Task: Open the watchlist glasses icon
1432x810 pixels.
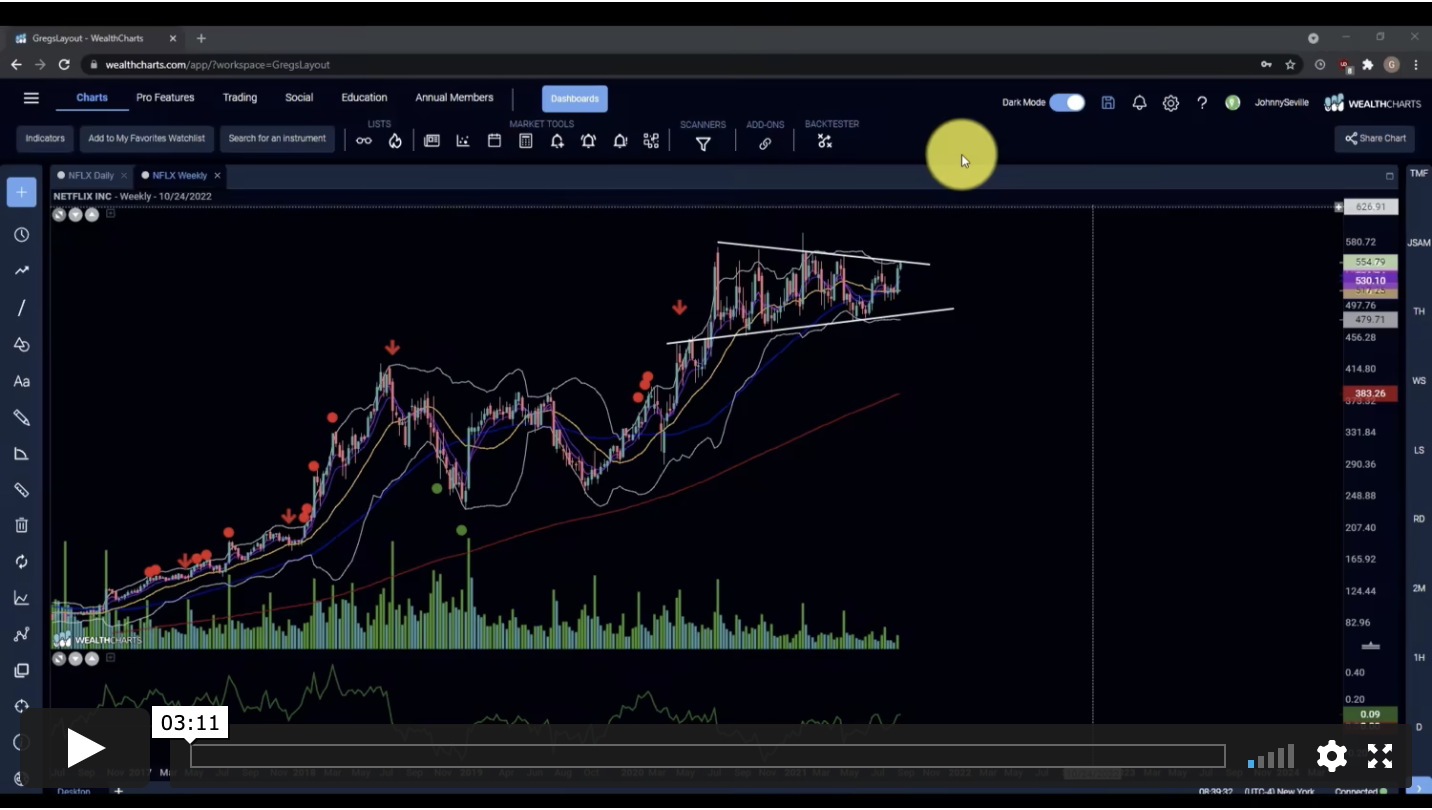Action: (364, 141)
